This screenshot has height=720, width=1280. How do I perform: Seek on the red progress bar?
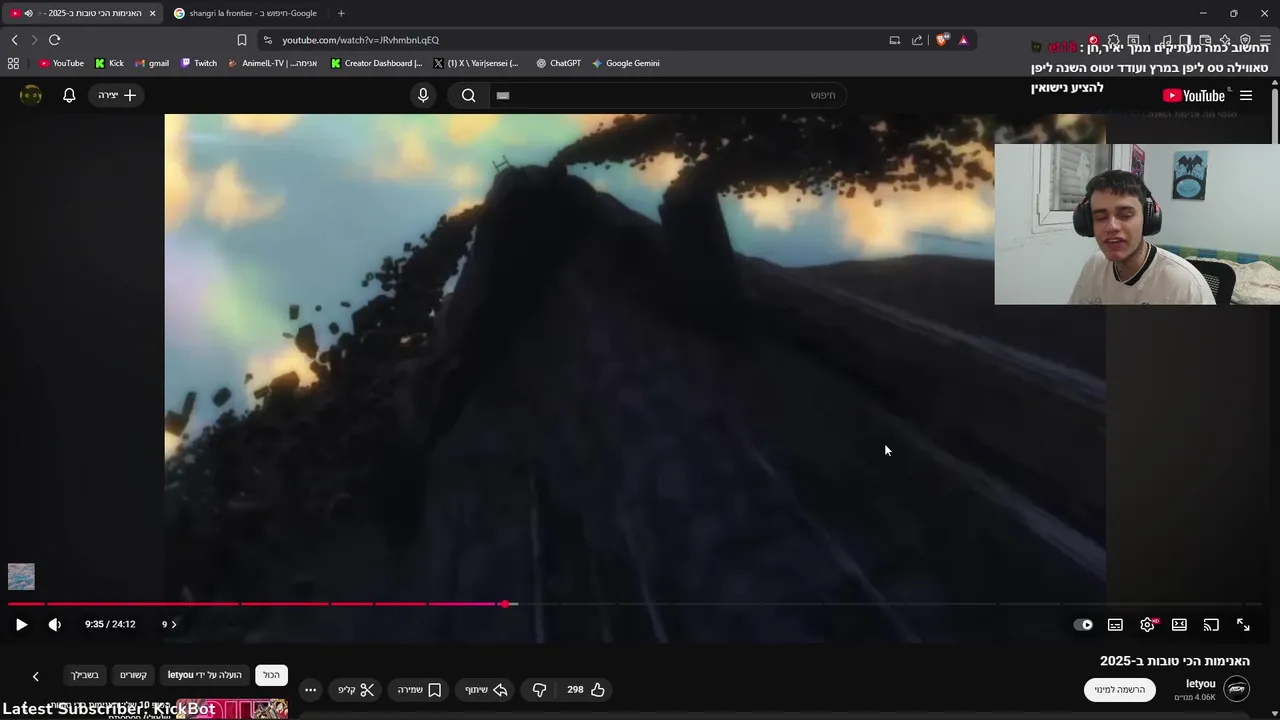pyautogui.click(x=636, y=604)
